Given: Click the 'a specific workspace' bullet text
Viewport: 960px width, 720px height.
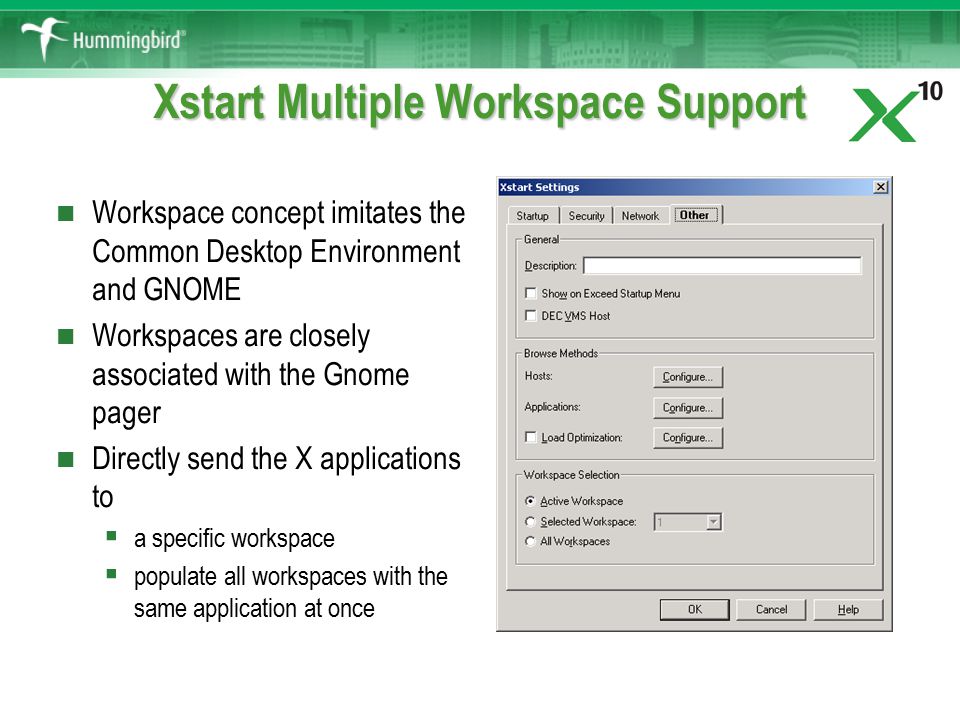Looking at the screenshot, I should [x=234, y=539].
